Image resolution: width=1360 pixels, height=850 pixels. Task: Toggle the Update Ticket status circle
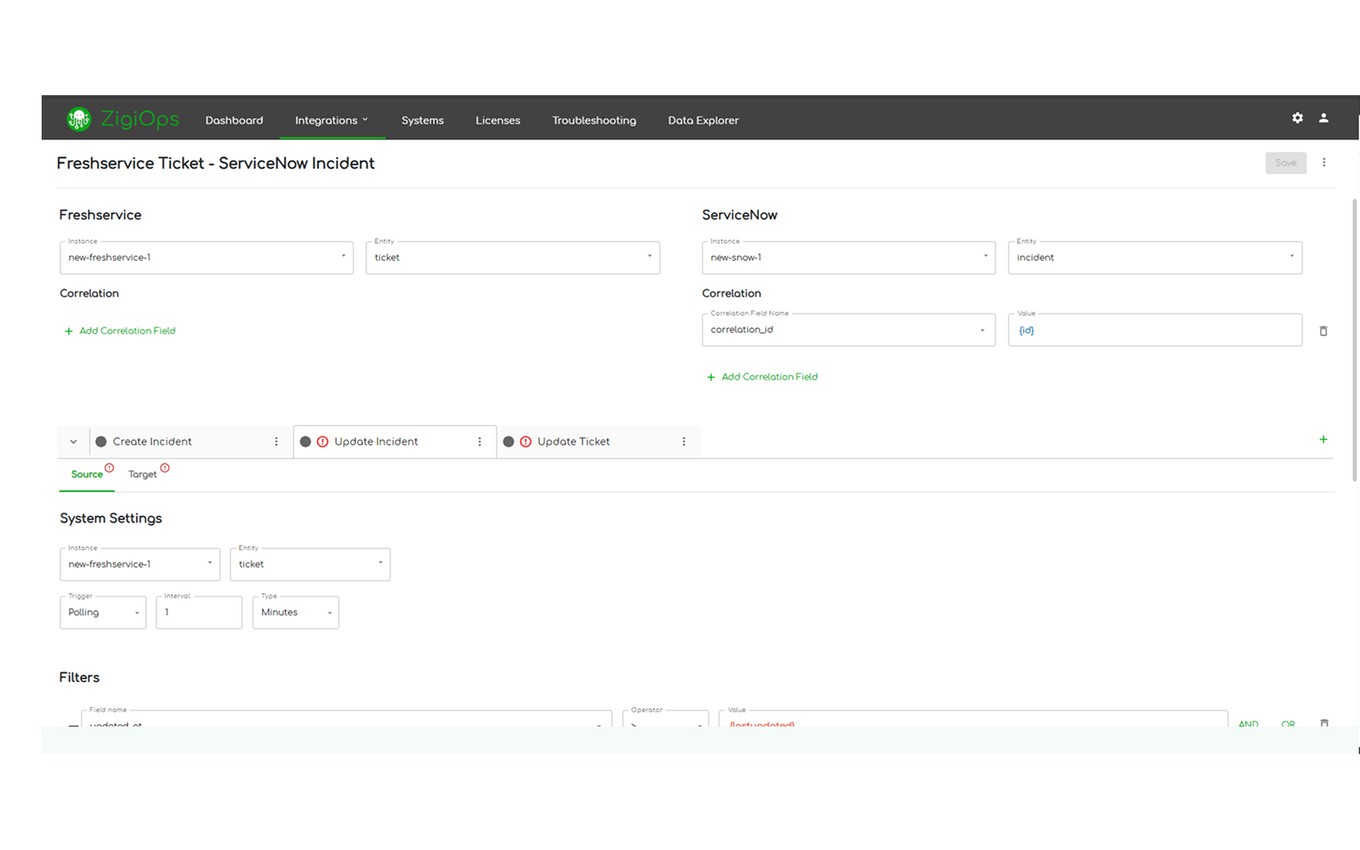click(509, 442)
